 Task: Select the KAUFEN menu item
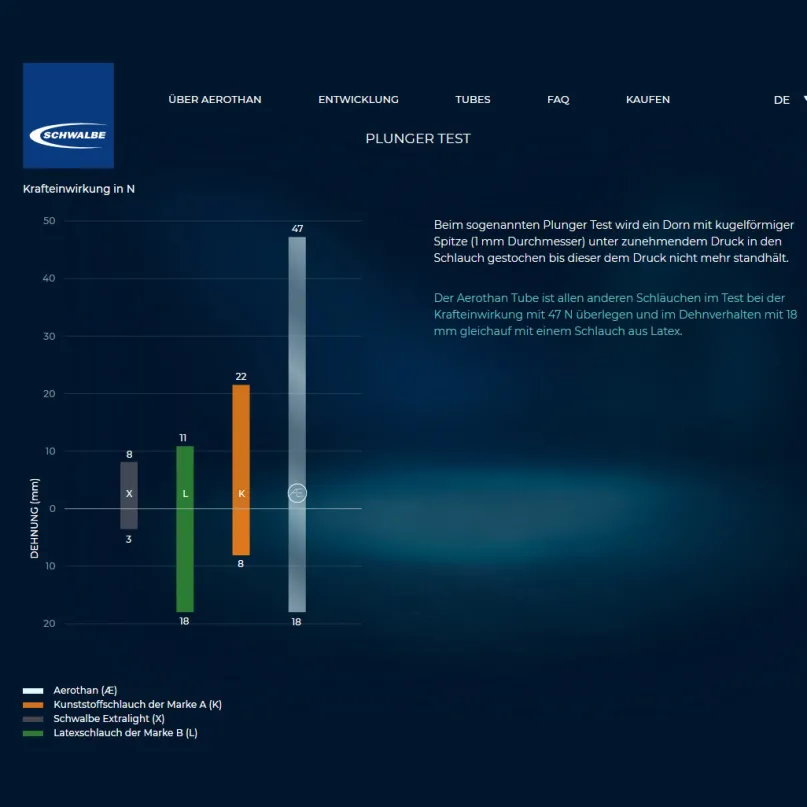(647, 99)
